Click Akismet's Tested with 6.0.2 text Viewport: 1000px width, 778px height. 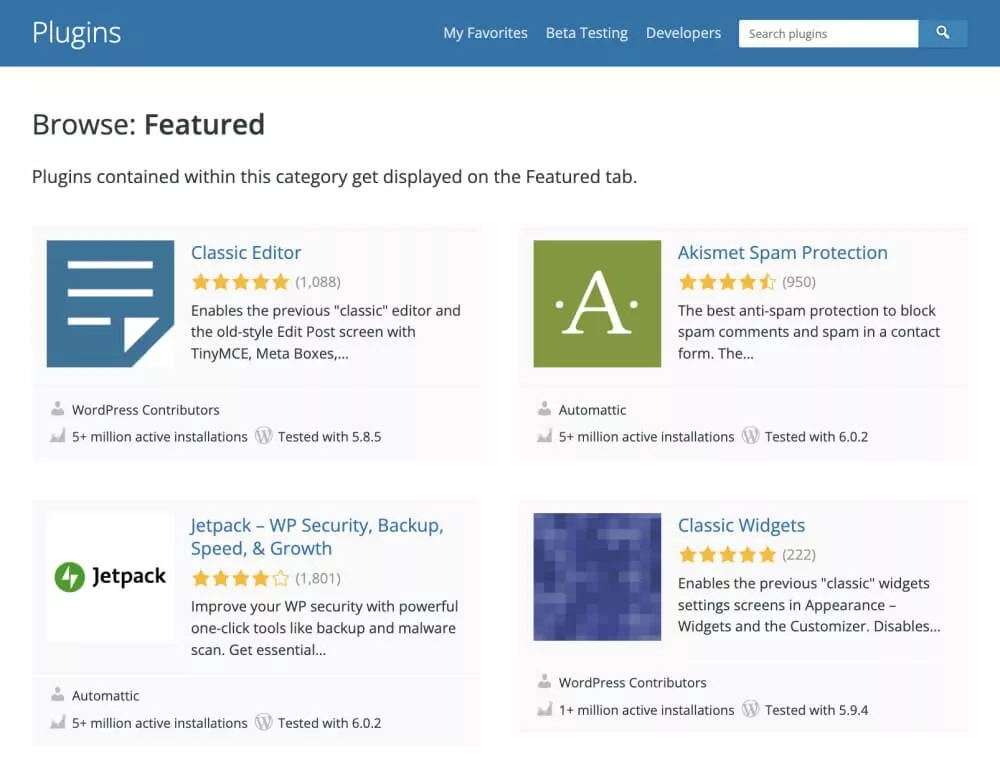816,437
